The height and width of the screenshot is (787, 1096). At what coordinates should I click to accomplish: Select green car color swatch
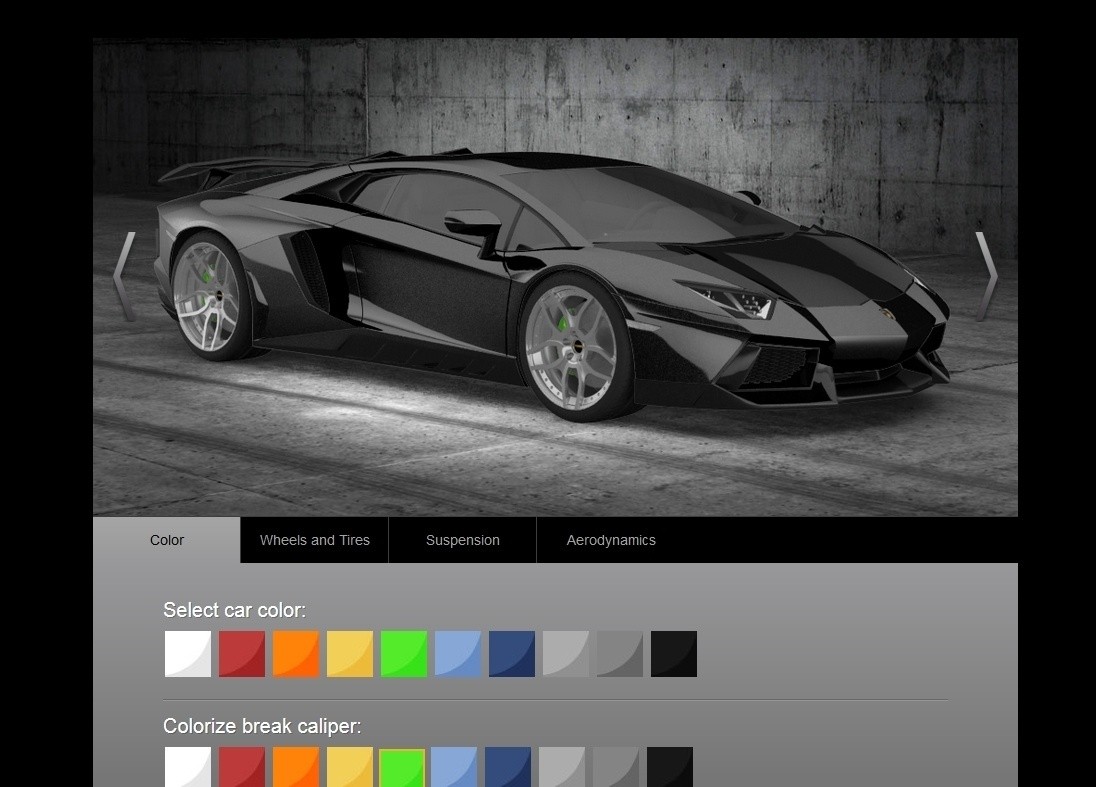(x=404, y=654)
